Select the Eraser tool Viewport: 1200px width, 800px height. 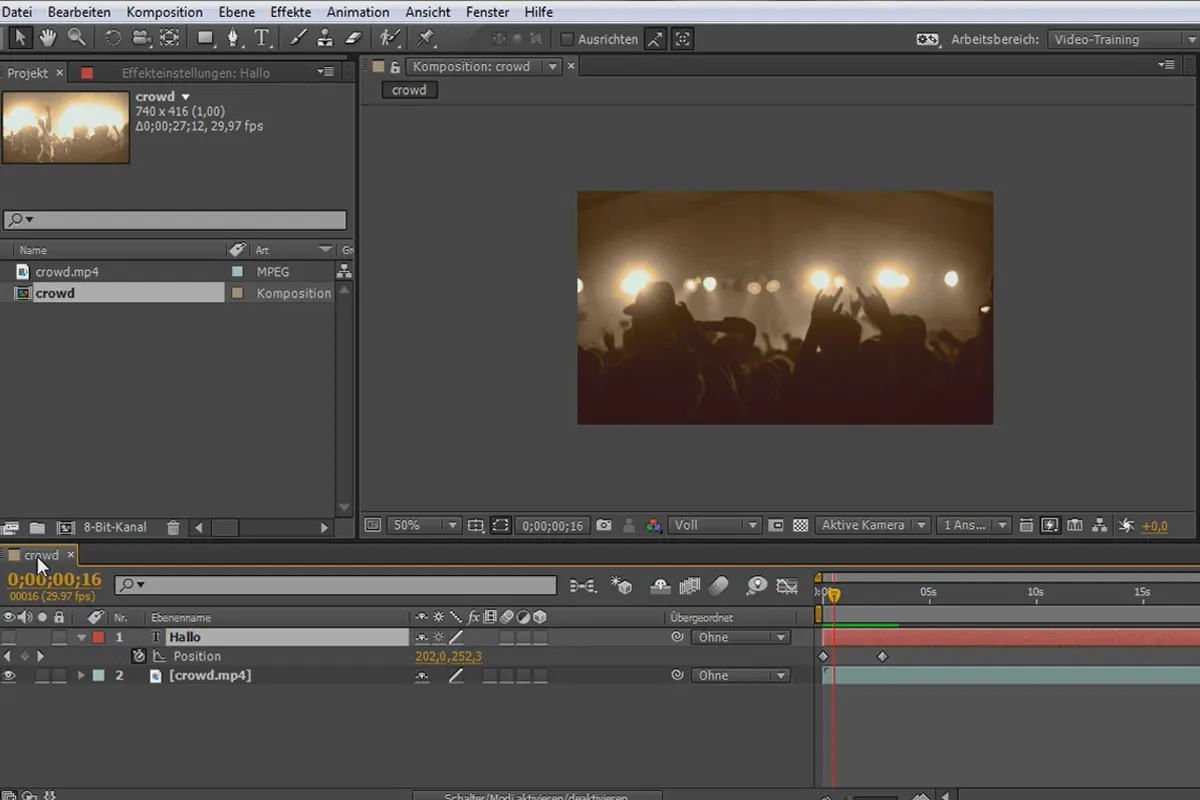click(x=352, y=38)
